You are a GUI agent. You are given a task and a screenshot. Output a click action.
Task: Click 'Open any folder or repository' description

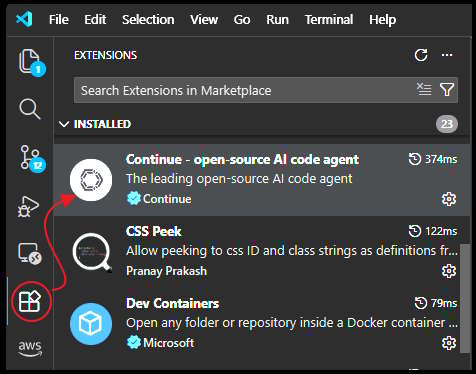click(292, 323)
